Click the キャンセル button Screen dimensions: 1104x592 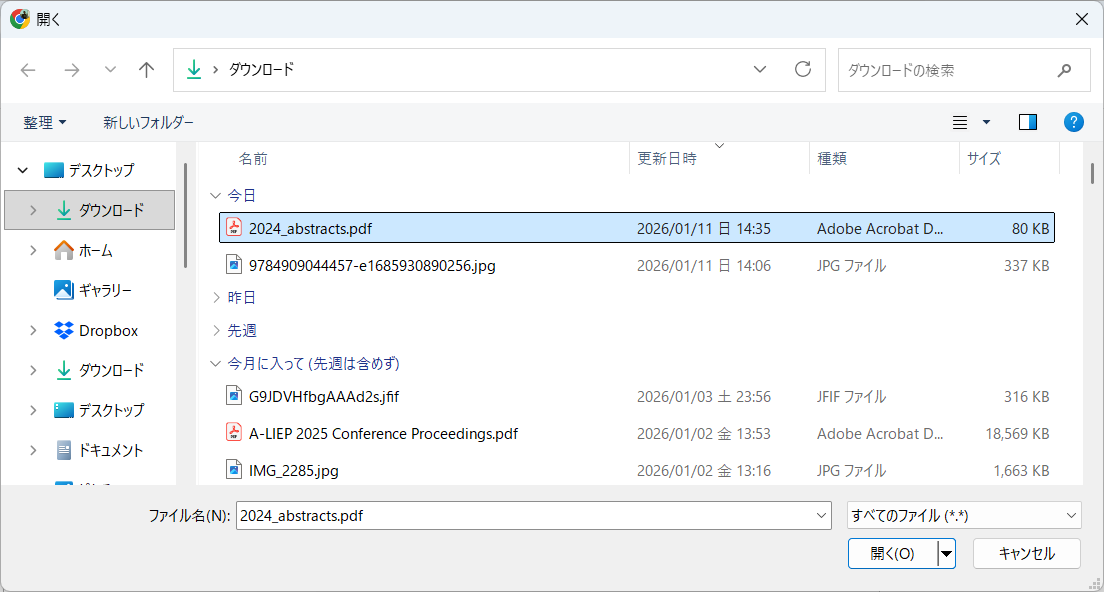[x=1026, y=553]
